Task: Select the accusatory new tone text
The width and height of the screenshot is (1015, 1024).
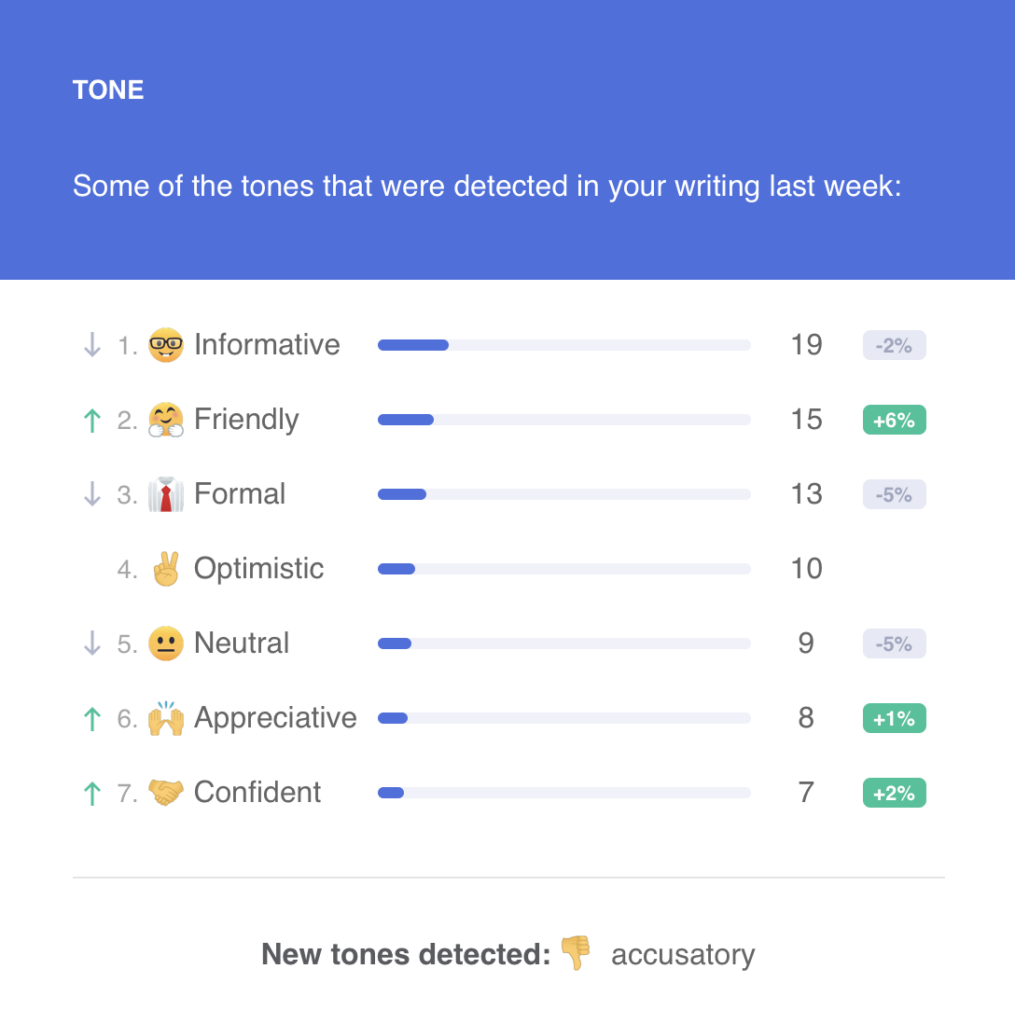Action: (x=683, y=955)
